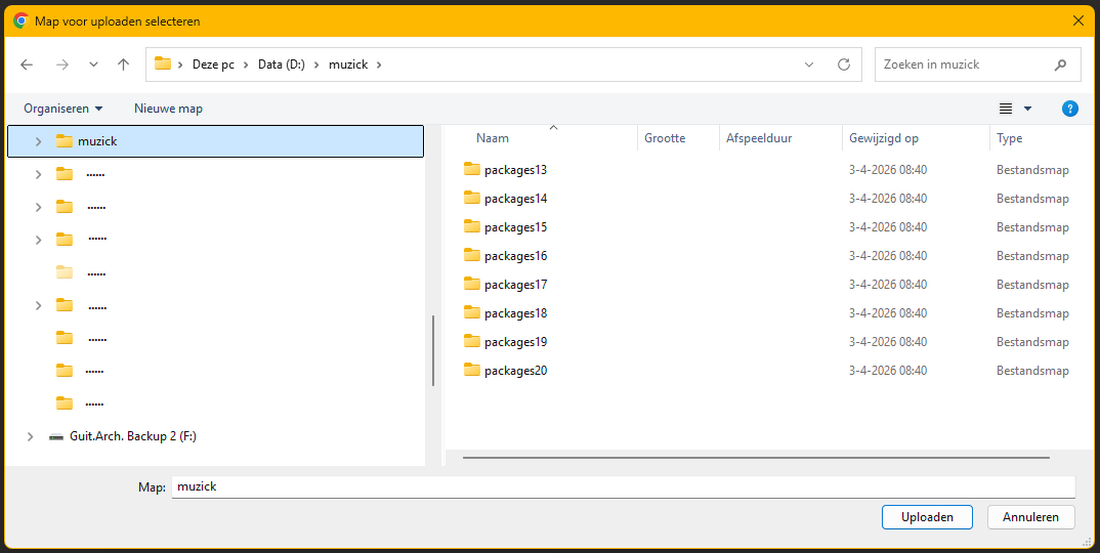Open the view options dropdown
1100x553 pixels.
[x=1027, y=108]
